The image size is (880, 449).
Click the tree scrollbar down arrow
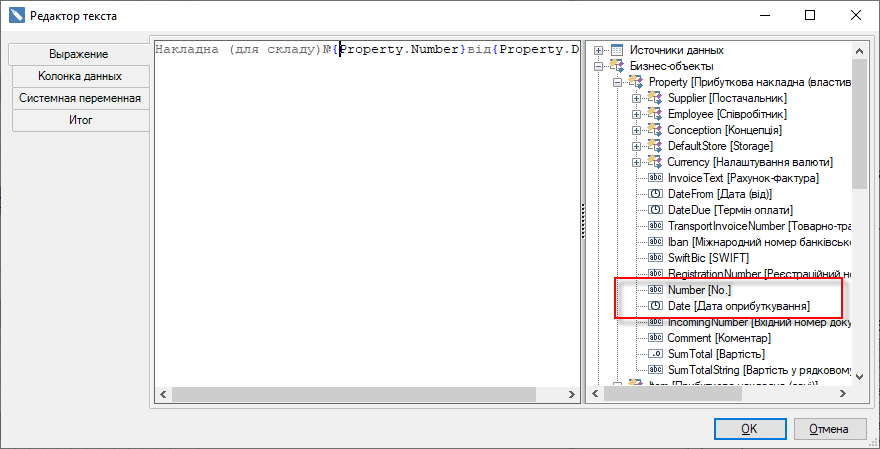pos(860,376)
